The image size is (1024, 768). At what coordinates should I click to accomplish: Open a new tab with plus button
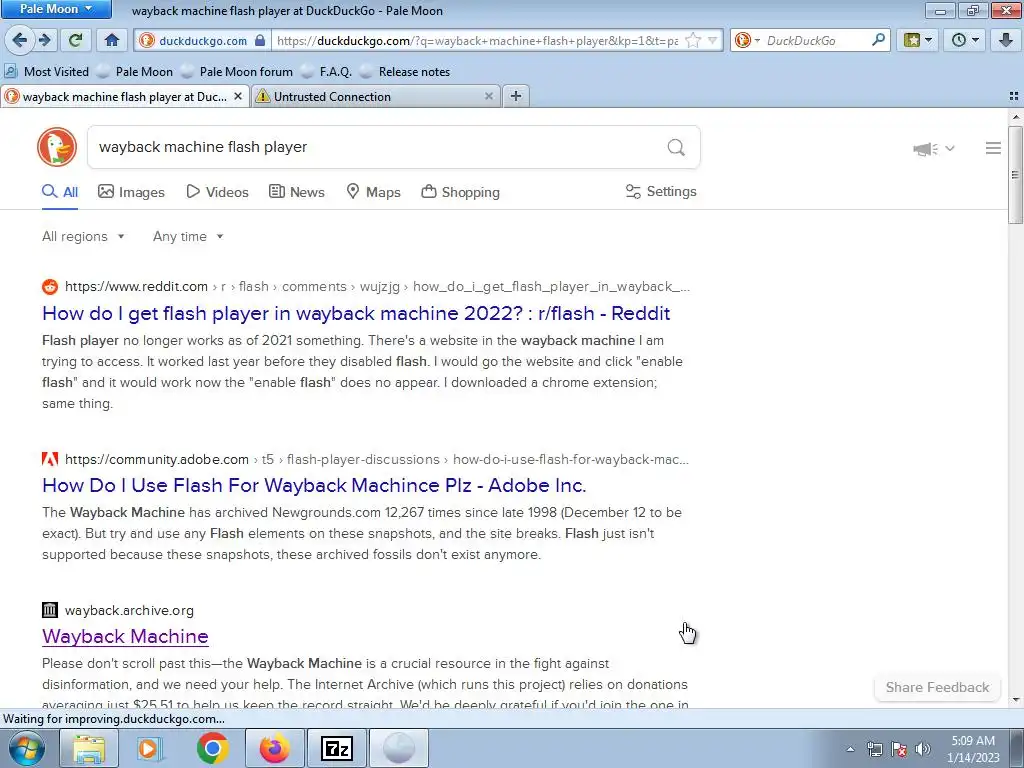tap(516, 97)
